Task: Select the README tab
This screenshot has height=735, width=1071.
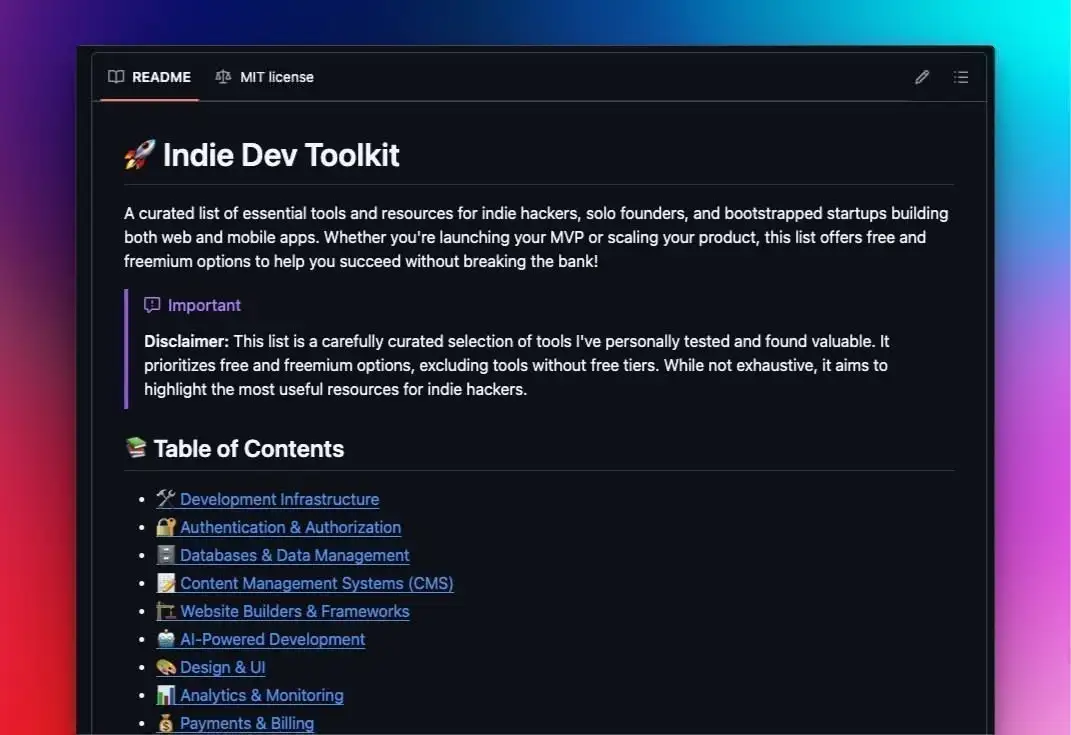Action: (x=160, y=77)
